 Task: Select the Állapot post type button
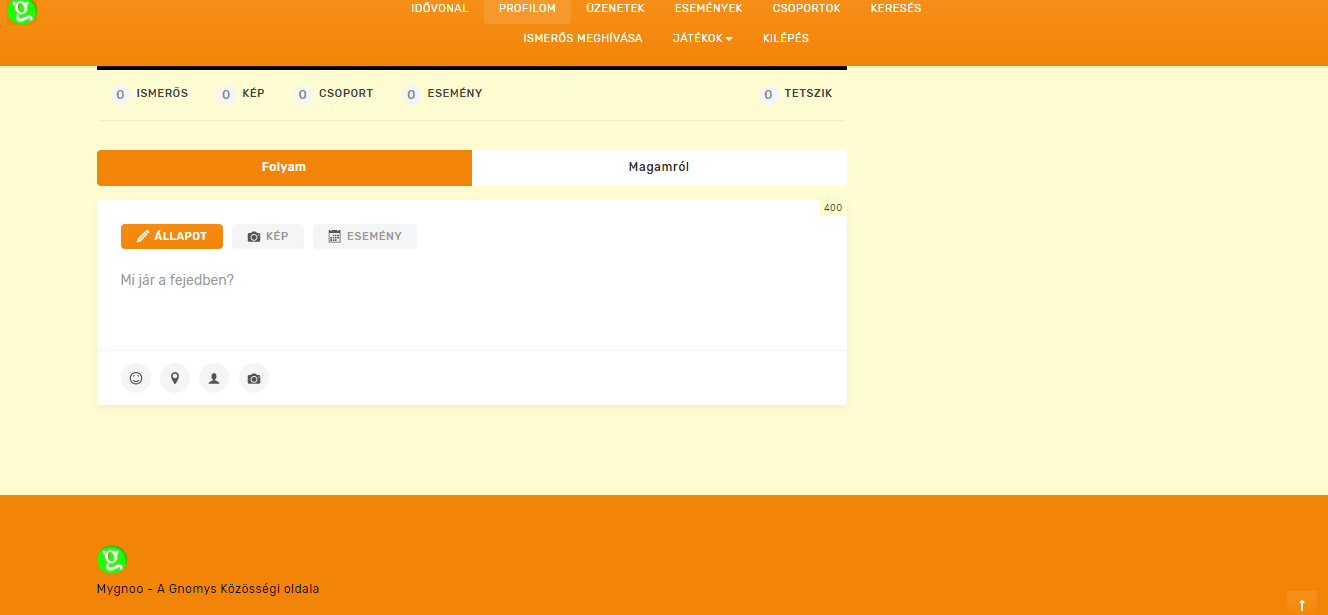[172, 237]
